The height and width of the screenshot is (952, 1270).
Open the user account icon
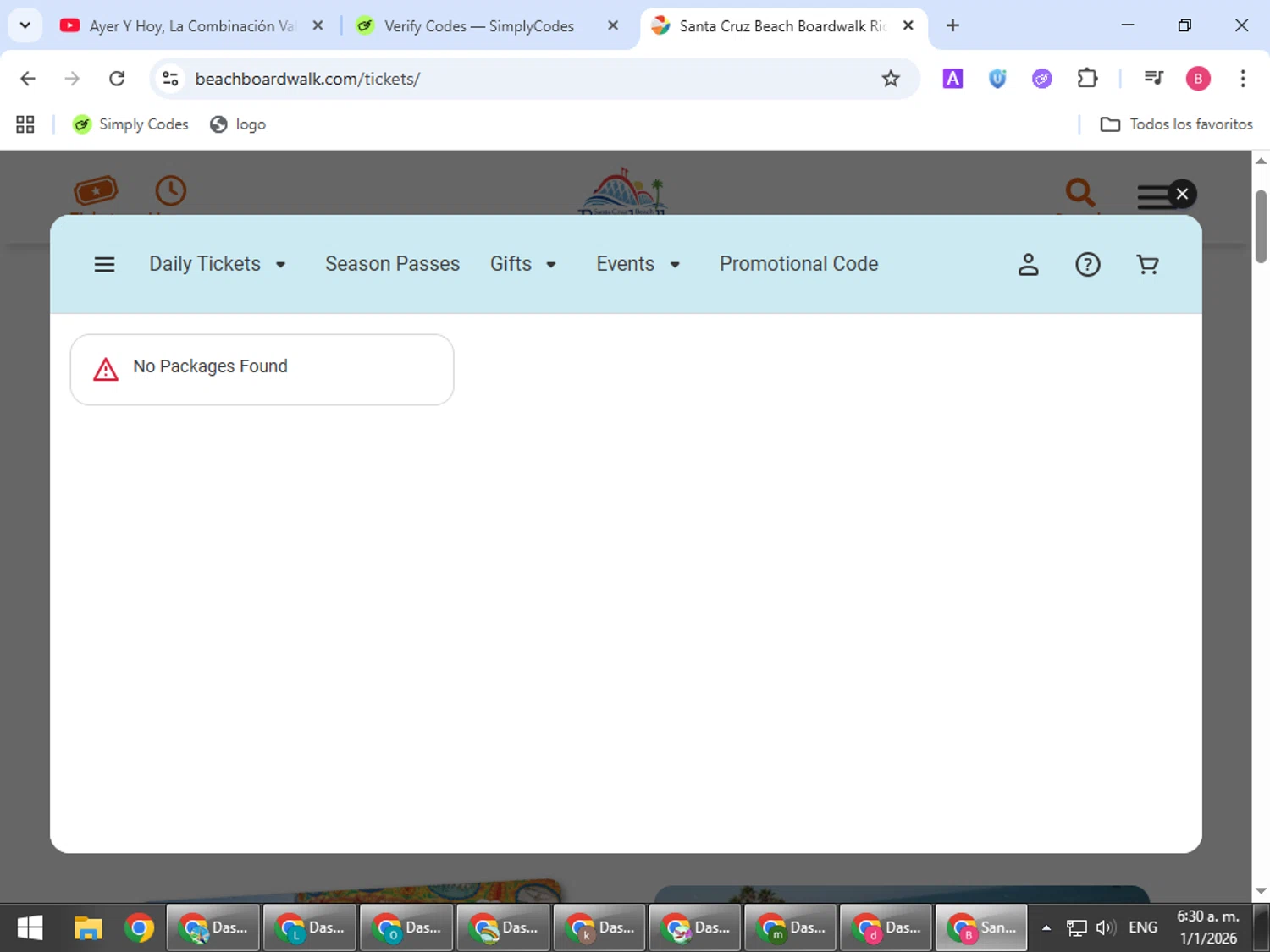(1028, 265)
